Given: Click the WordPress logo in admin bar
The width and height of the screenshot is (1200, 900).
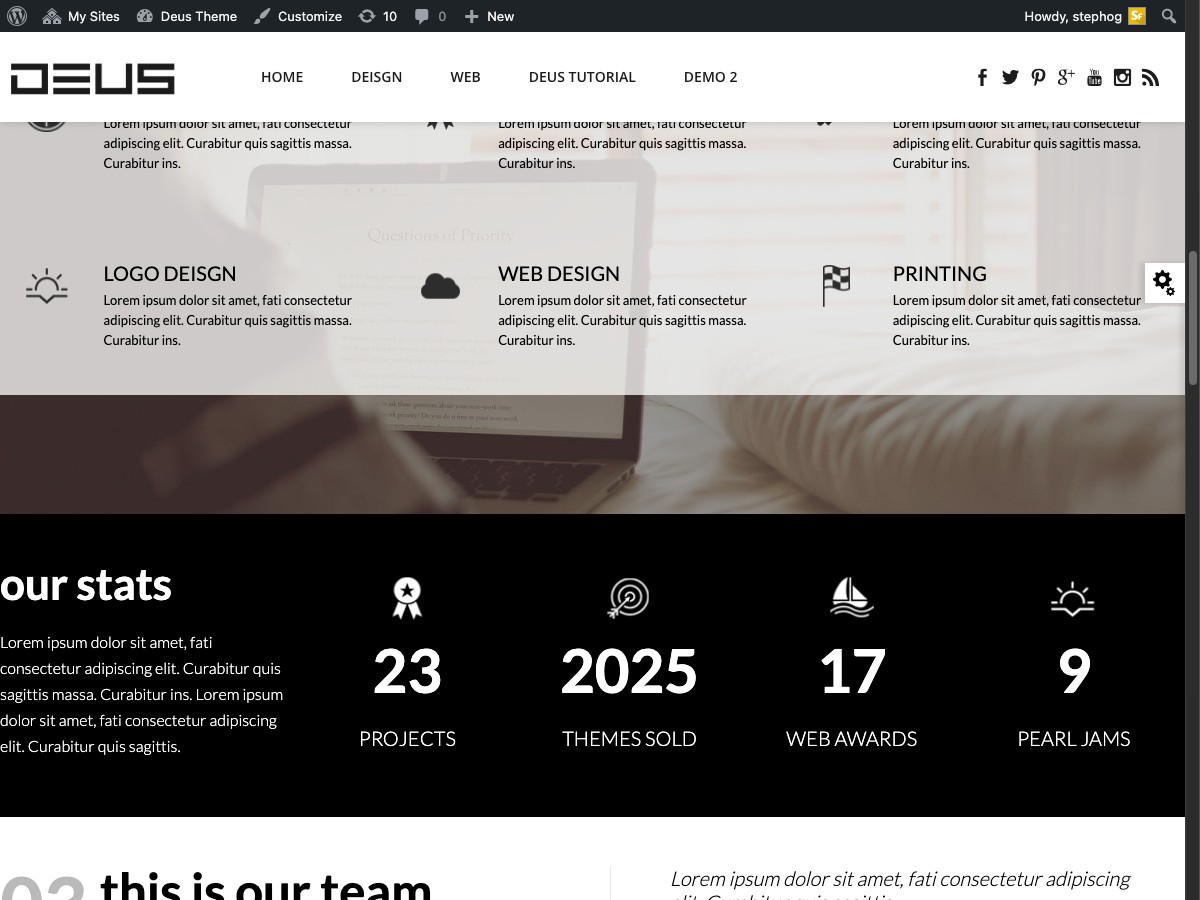Looking at the screenshot, I should coord(17,16).
